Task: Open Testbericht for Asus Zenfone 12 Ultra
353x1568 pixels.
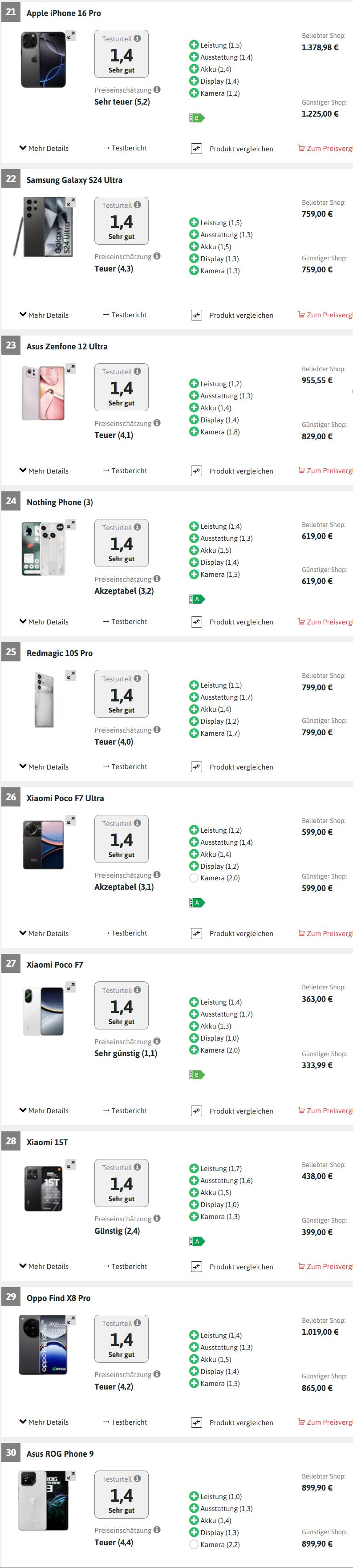Action: point(125,470)
